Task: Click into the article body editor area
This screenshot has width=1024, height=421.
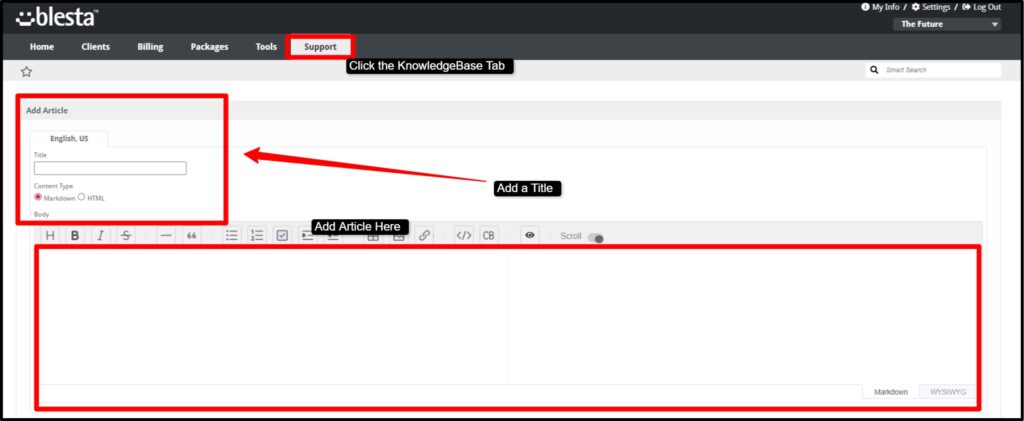Action: [272, 317]
